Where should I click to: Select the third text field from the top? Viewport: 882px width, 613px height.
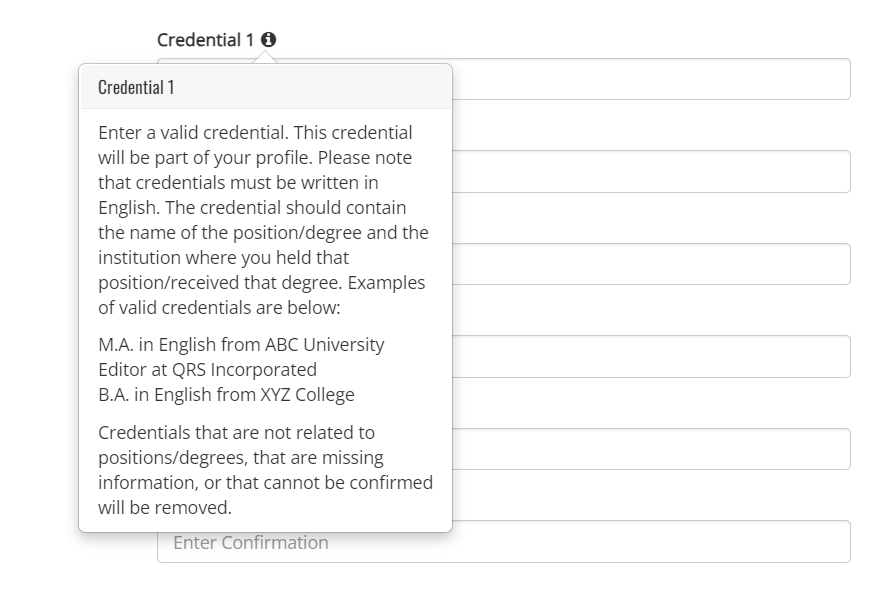(650, 264)
